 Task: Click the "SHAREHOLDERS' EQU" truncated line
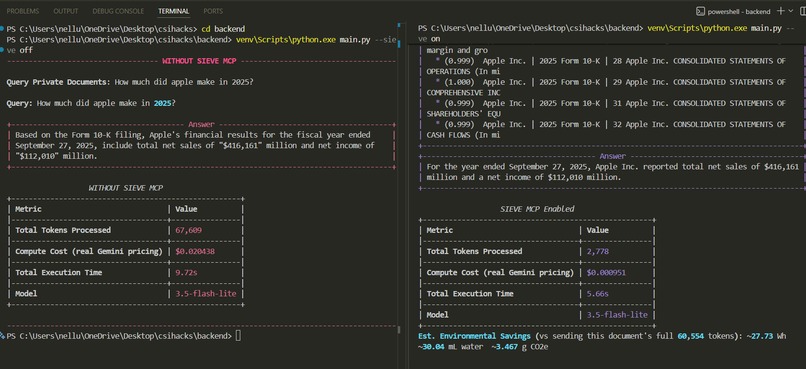(464, 114)
